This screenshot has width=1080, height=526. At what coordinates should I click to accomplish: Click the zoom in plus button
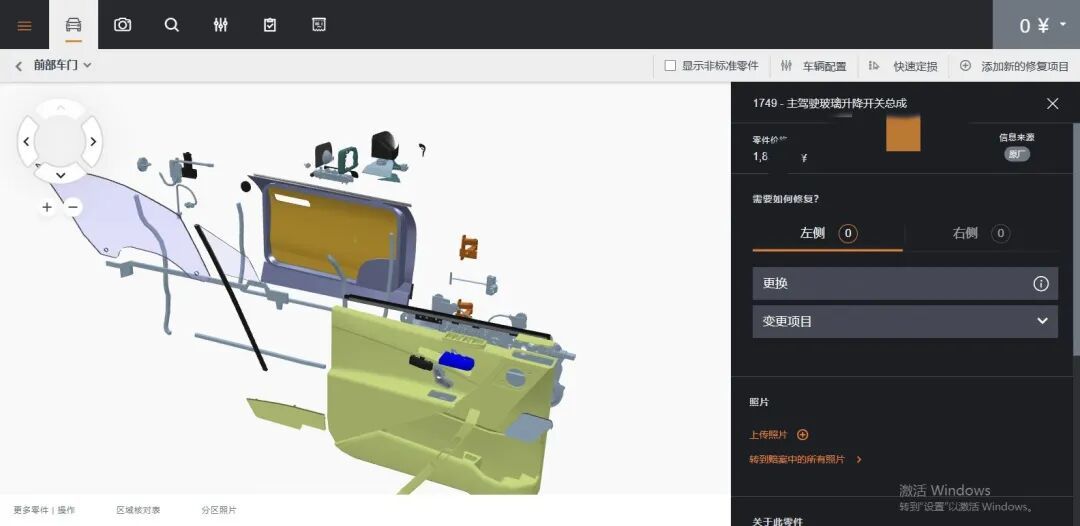coord(47,207)
